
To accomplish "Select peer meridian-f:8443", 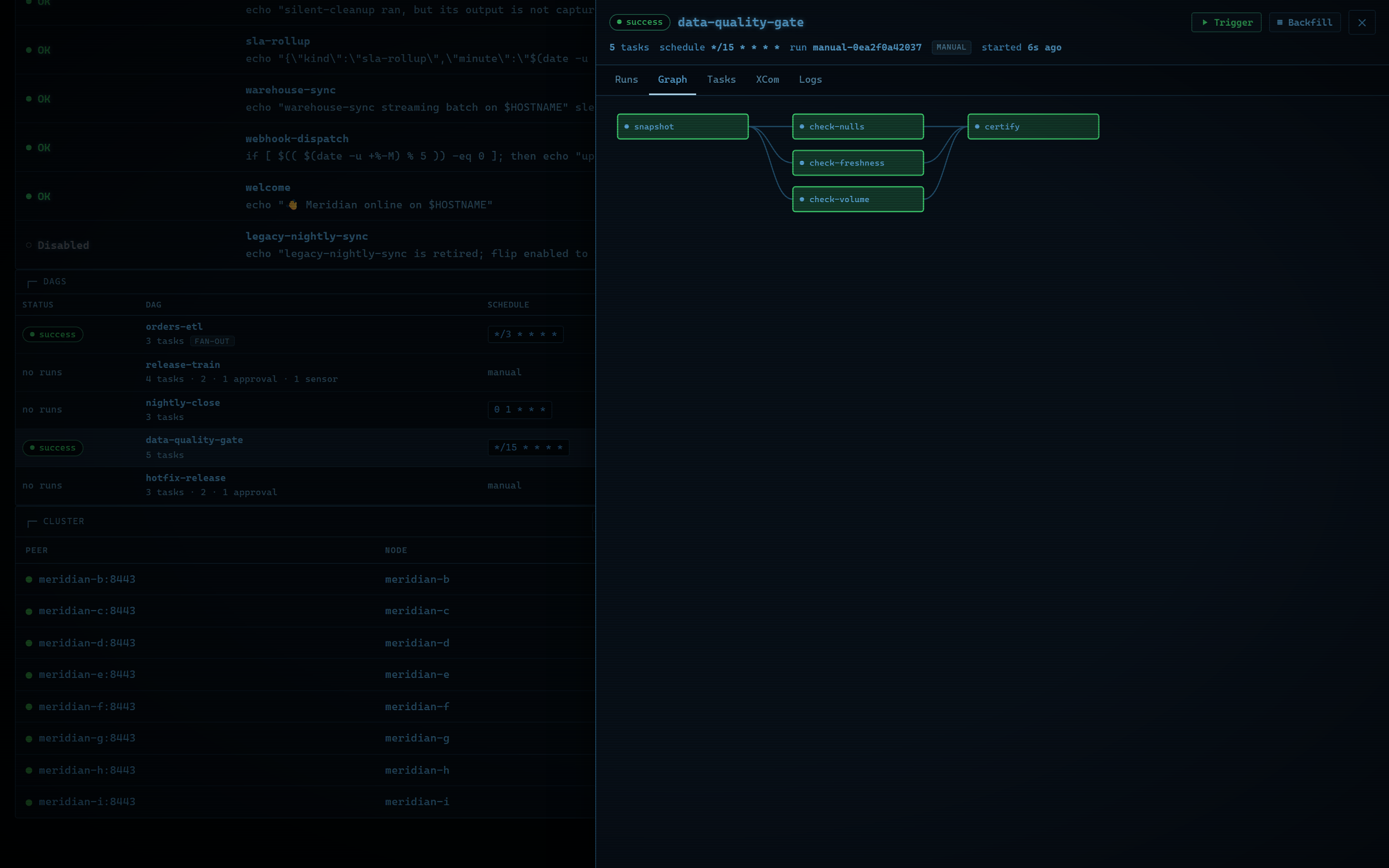I will [x=87, y=707].
